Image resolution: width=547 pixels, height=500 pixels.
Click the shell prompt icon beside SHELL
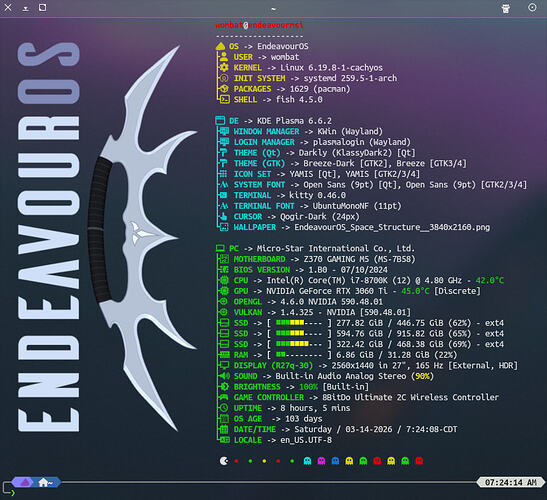point(224,99)
